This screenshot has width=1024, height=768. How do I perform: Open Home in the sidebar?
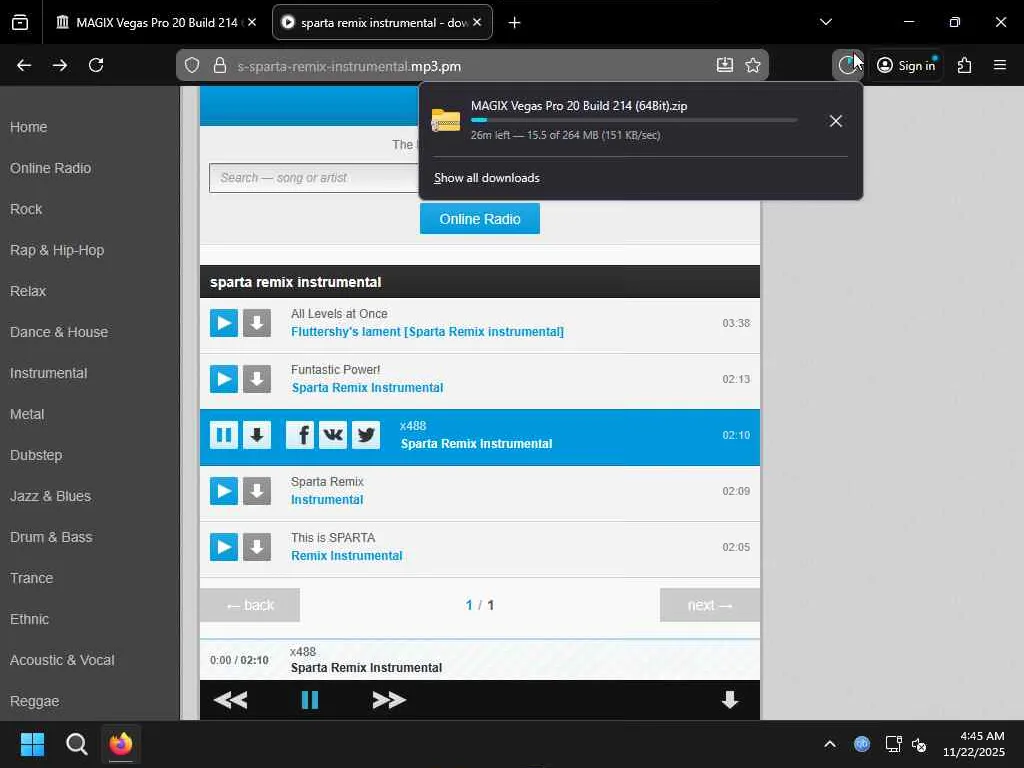coord(29,127)
